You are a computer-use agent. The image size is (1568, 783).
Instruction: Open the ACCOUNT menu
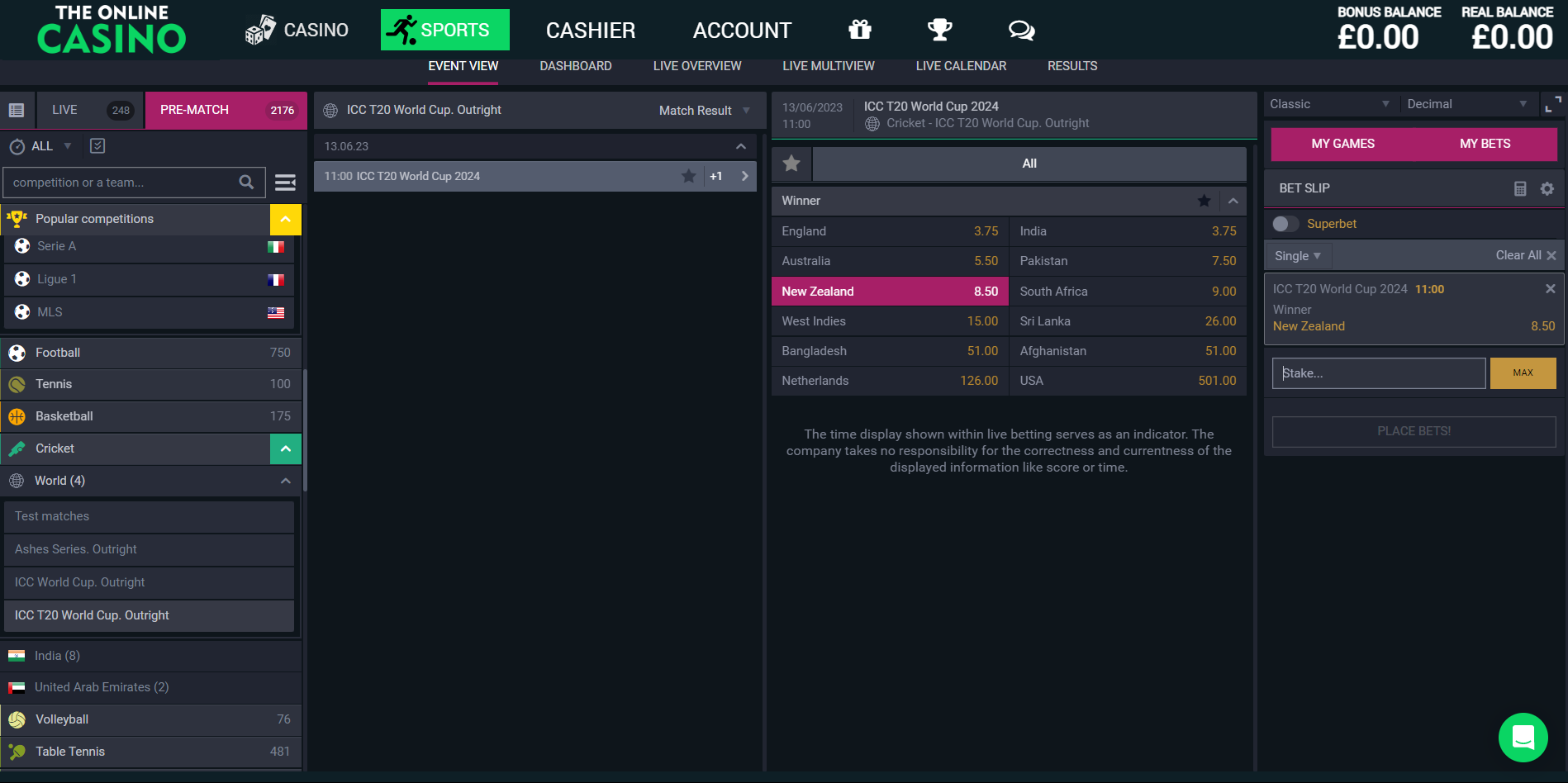pyautogui.click(x=742, y=31)
